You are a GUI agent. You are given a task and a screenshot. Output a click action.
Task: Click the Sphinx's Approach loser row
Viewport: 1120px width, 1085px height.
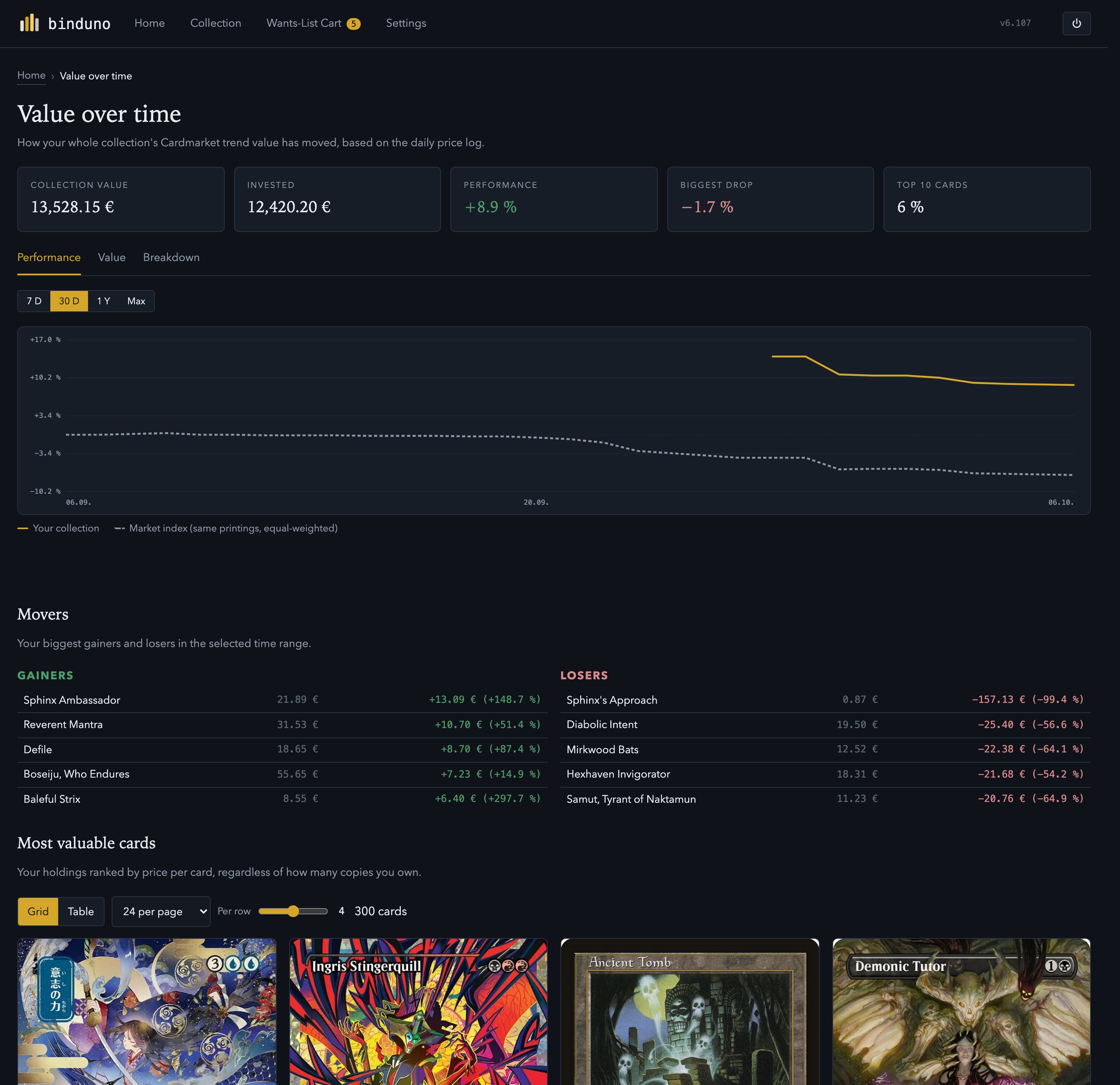(825, 700)
